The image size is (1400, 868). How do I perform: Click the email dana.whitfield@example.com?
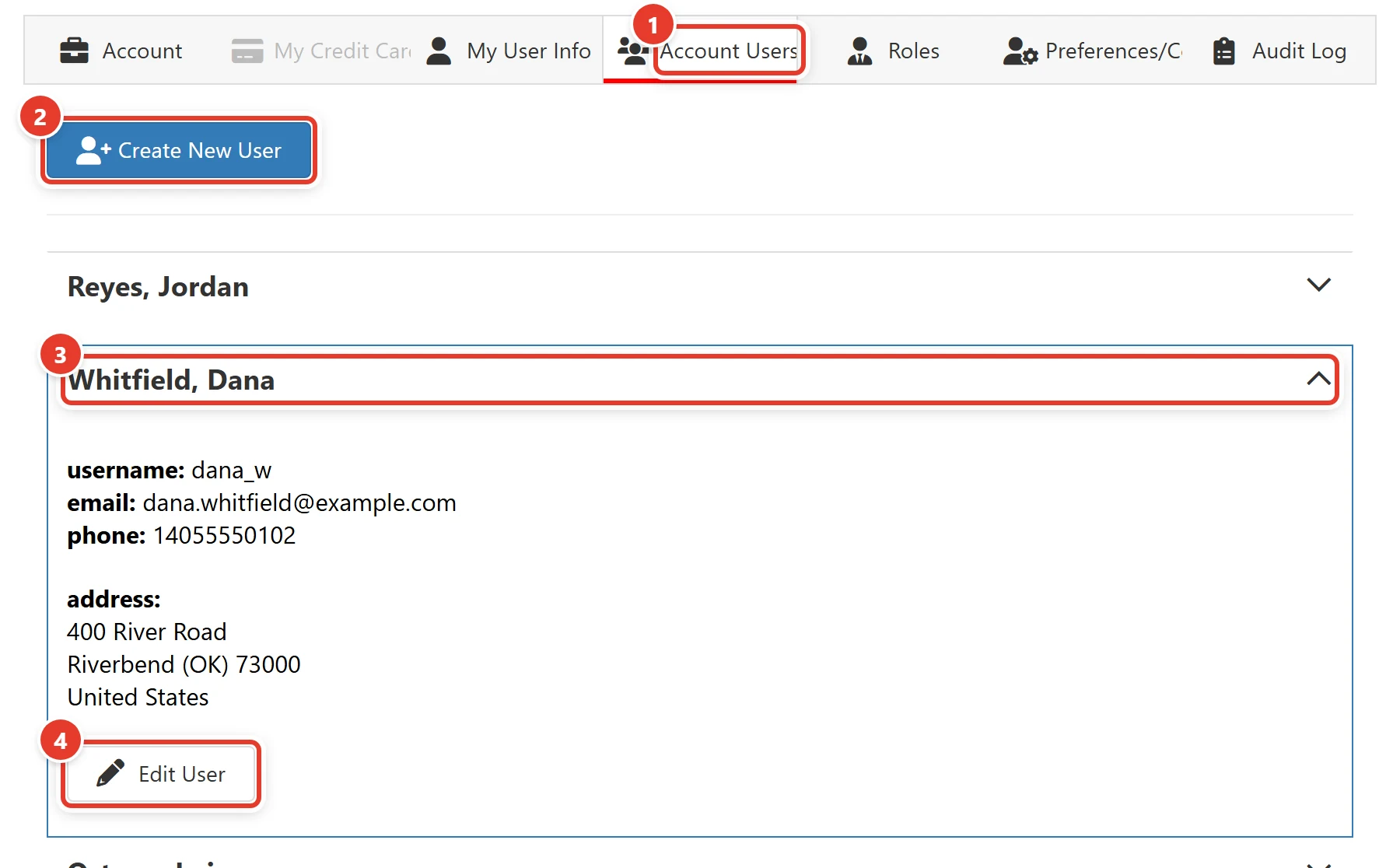299,503
